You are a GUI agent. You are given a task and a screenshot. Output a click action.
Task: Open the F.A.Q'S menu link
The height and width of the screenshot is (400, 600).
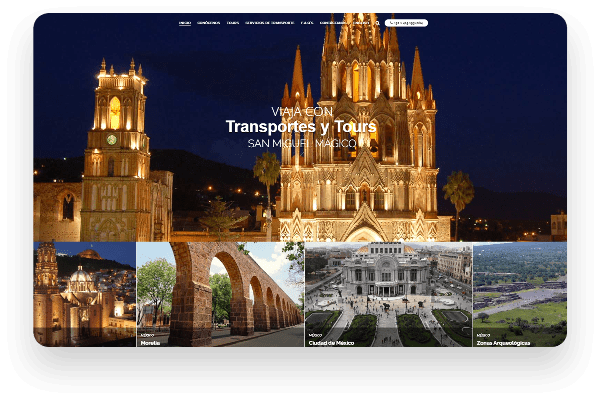coord(306,21)
